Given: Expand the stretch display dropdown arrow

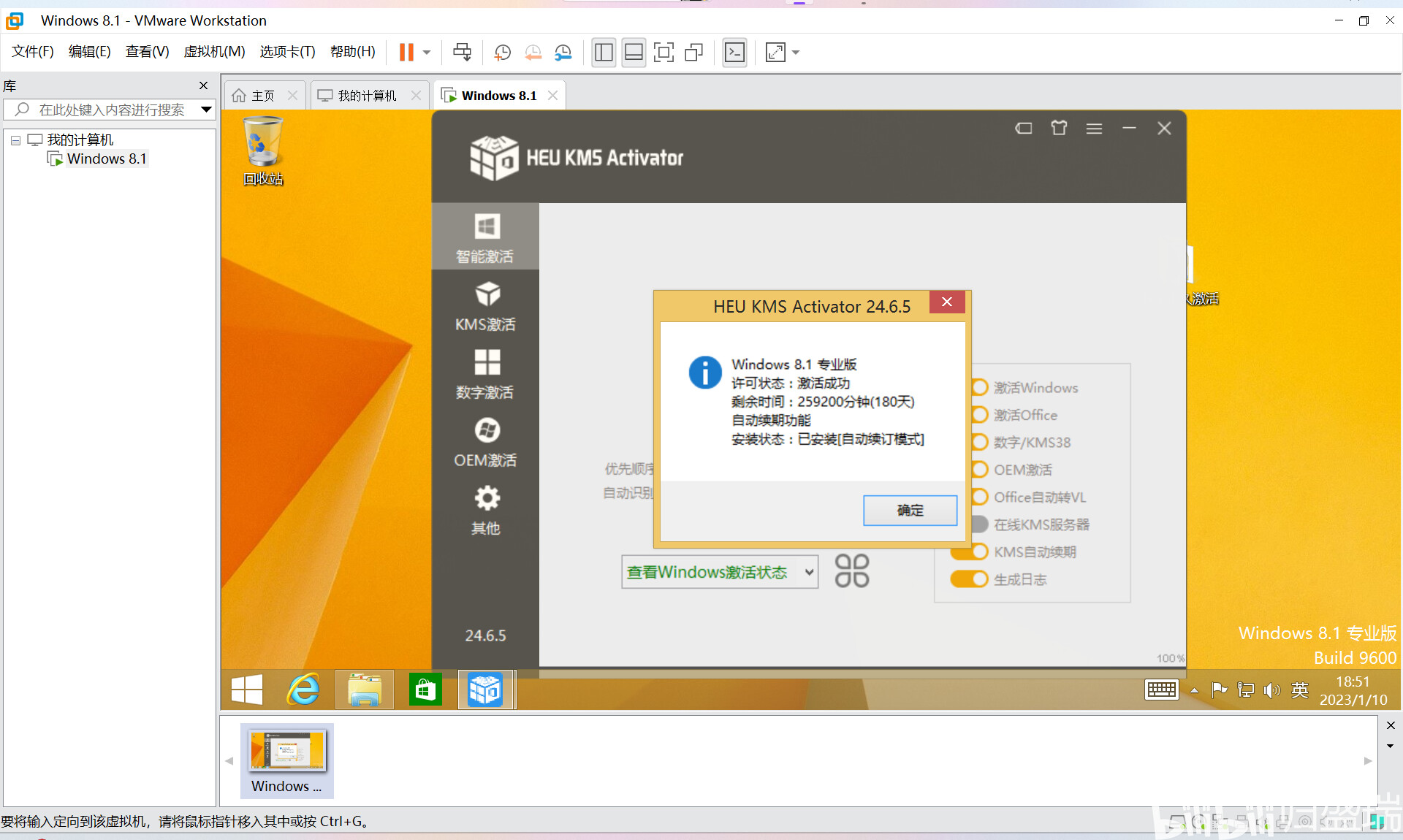Looking at the screenshot, I should 796,53.
